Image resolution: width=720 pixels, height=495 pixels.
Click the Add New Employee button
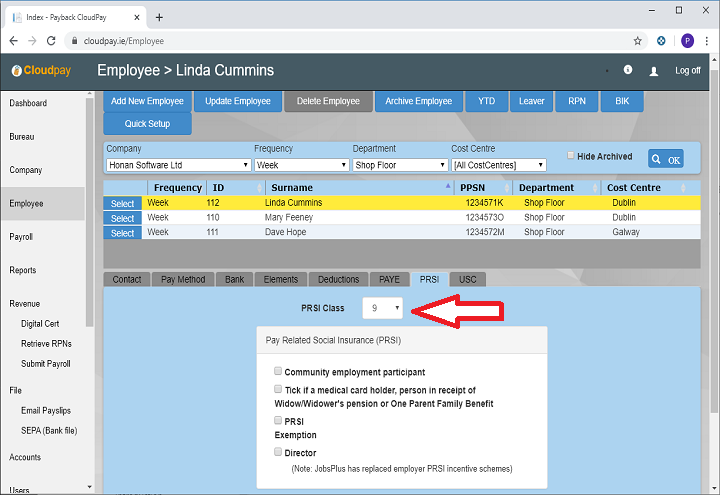(x=147, y=101)
